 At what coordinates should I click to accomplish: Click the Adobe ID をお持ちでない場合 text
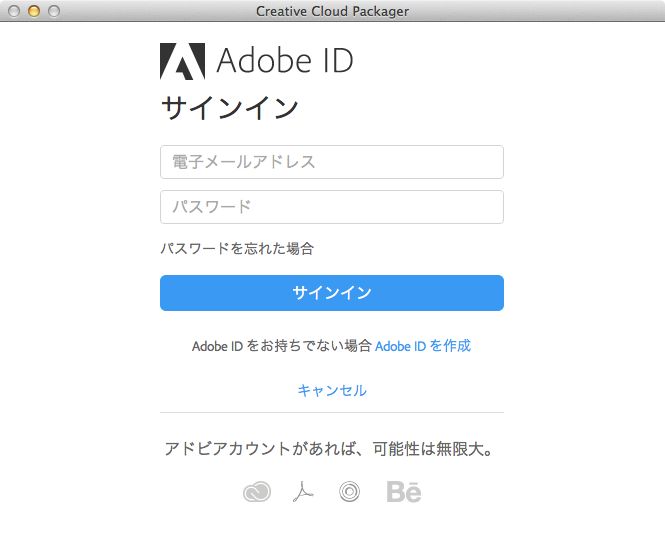click(282, 346)
